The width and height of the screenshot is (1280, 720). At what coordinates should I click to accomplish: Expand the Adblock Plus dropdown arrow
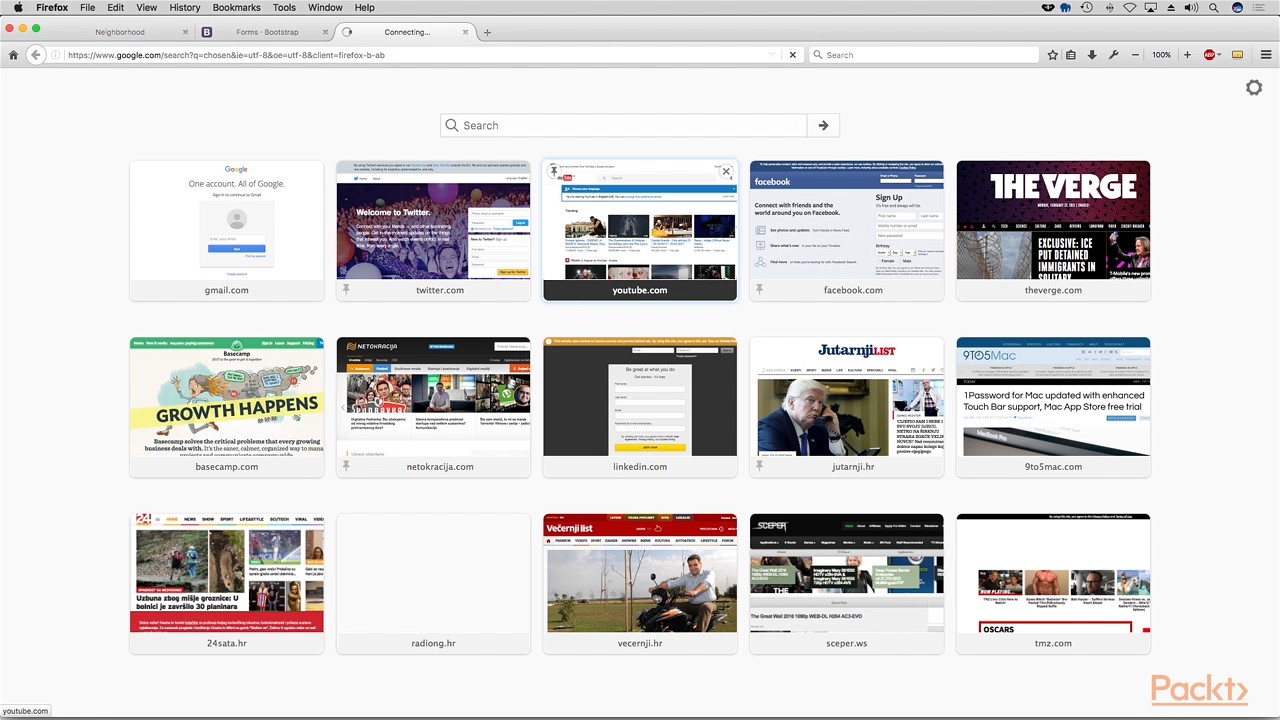click(1219, 55)
